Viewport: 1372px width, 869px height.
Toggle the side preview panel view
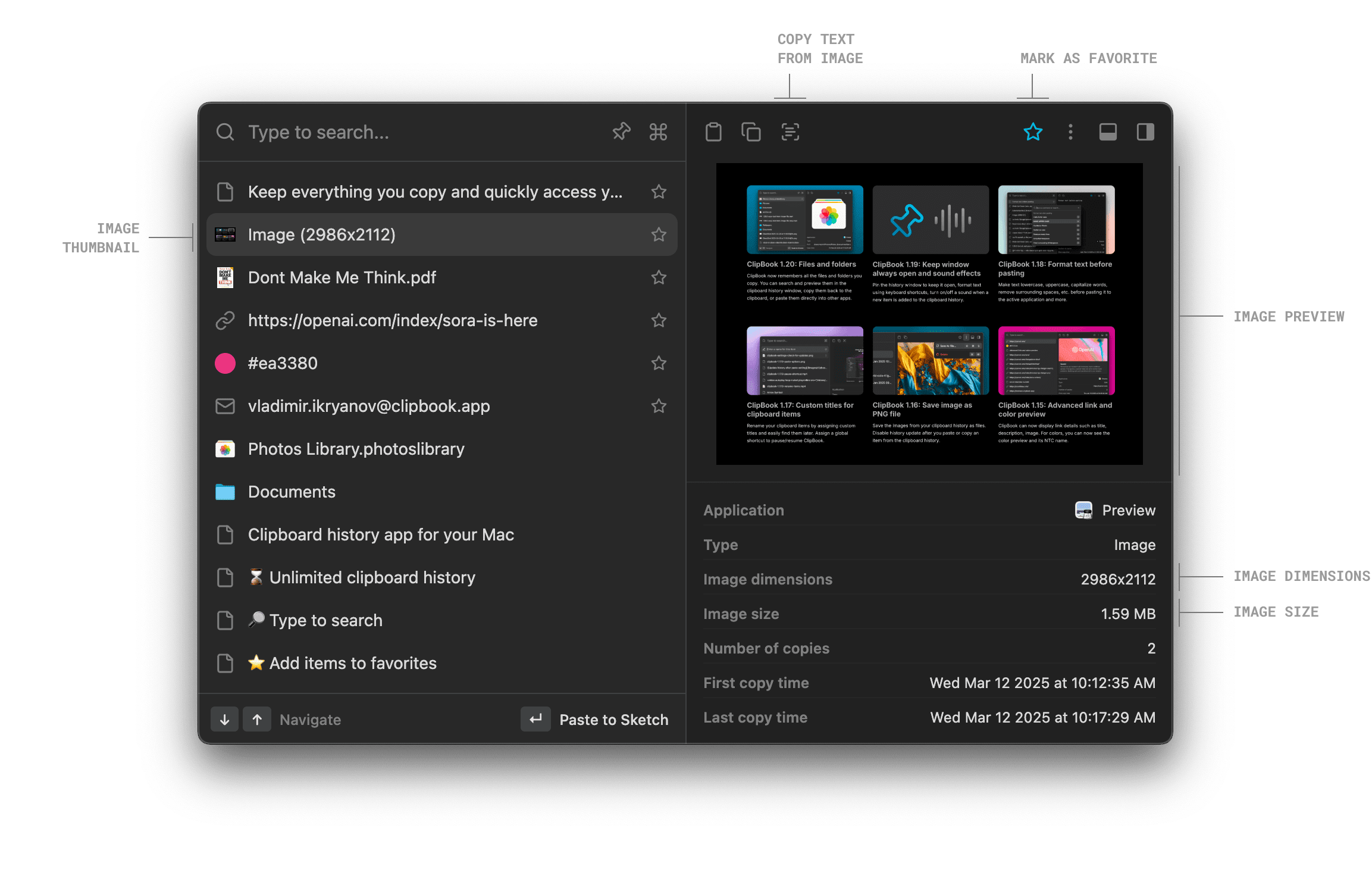click(1145, 132)
